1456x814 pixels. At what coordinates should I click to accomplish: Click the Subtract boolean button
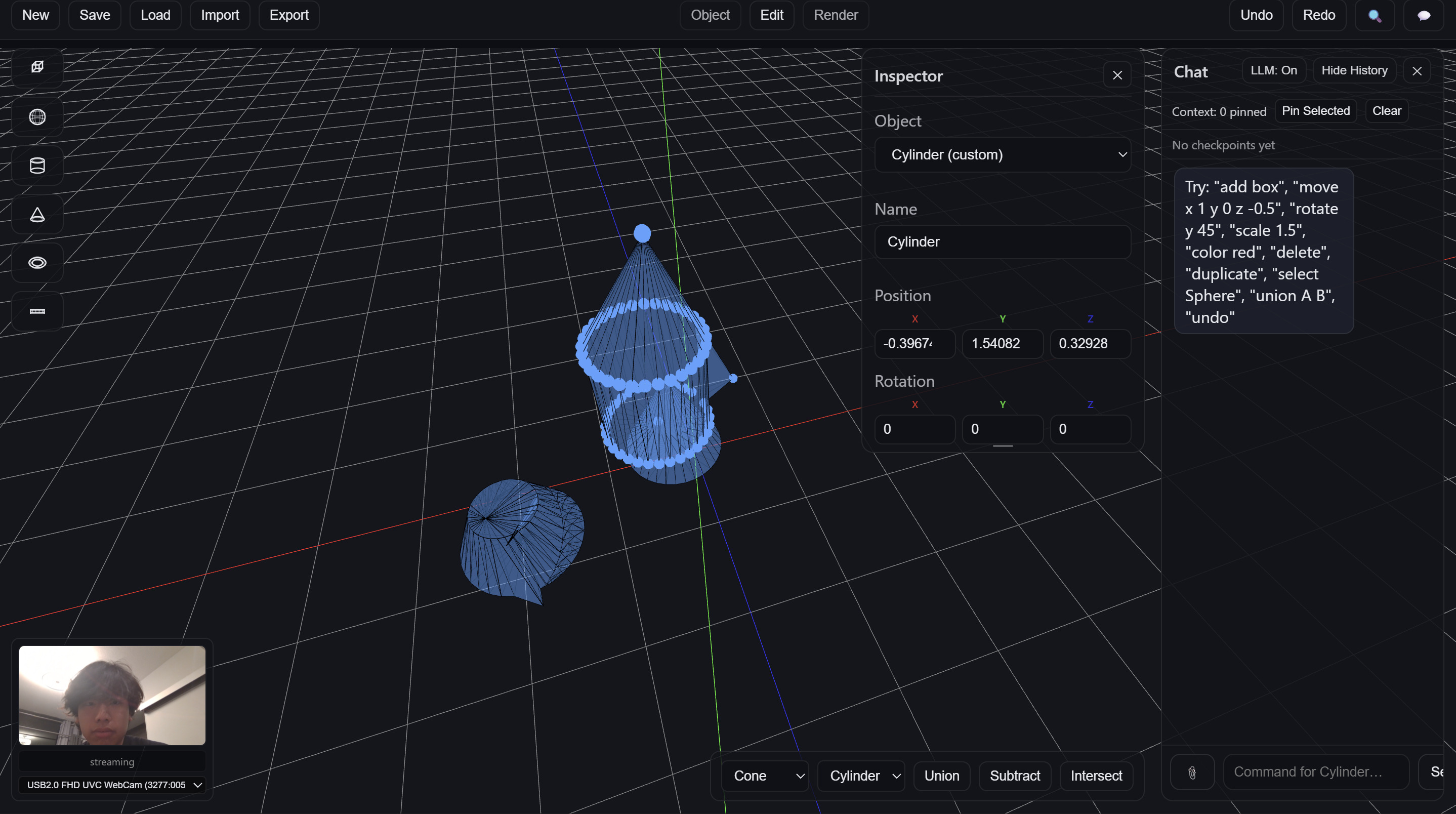[1015, 776]
